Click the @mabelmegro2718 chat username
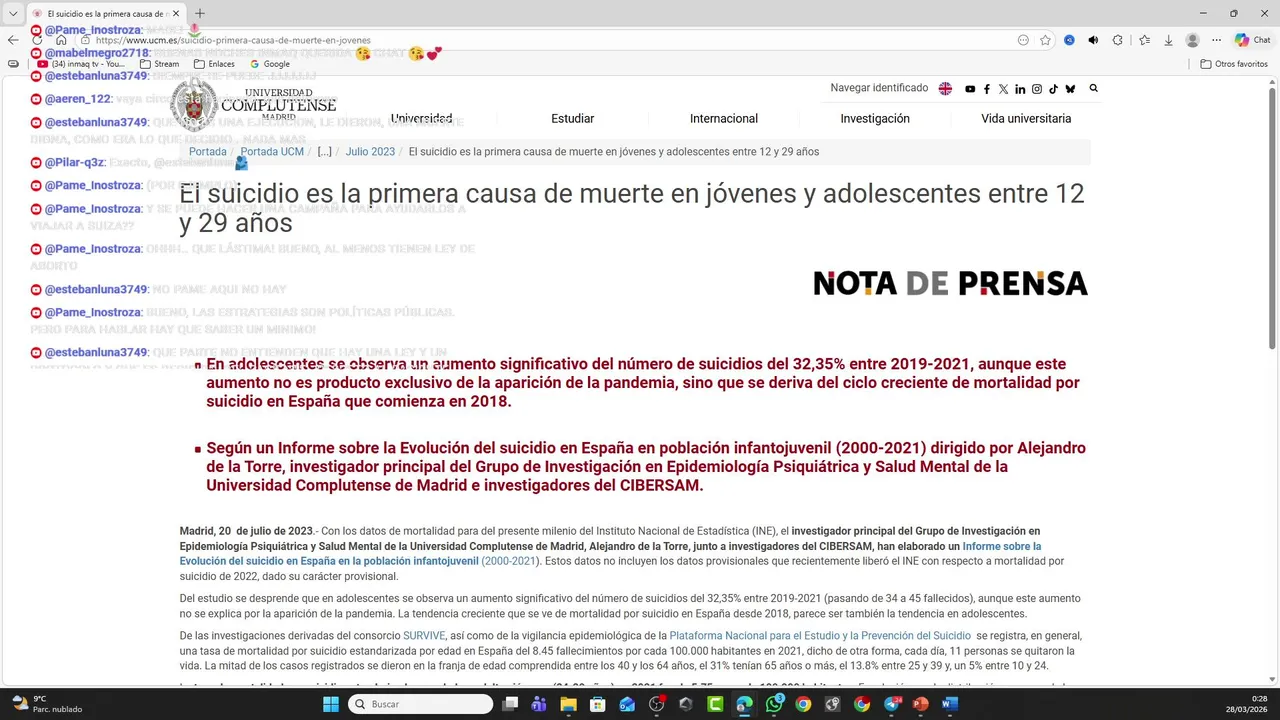 click(97, 53)
